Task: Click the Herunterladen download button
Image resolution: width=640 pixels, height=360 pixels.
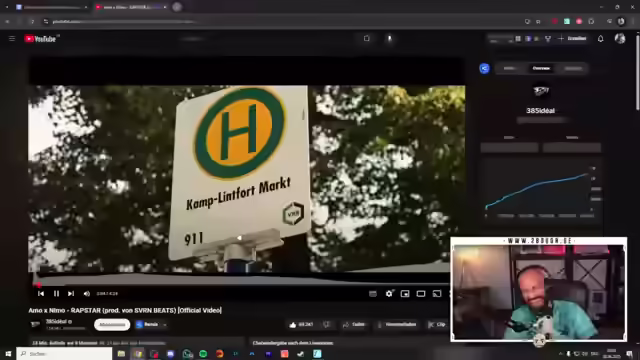Action: [397, 324]
